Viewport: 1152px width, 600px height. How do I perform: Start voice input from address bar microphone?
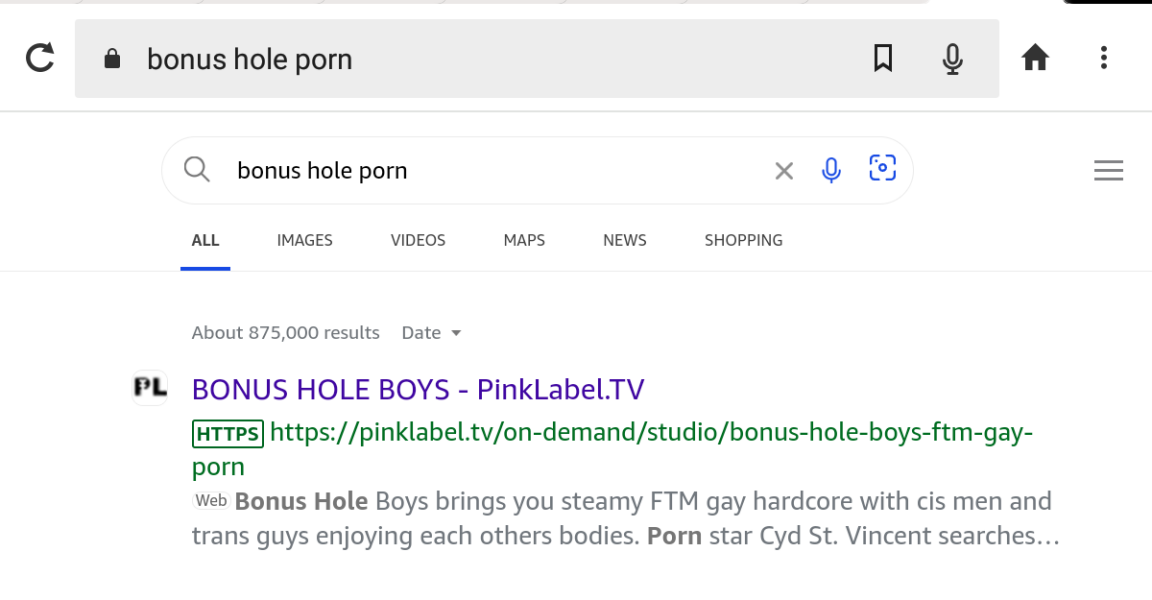(x=952, y=59)
